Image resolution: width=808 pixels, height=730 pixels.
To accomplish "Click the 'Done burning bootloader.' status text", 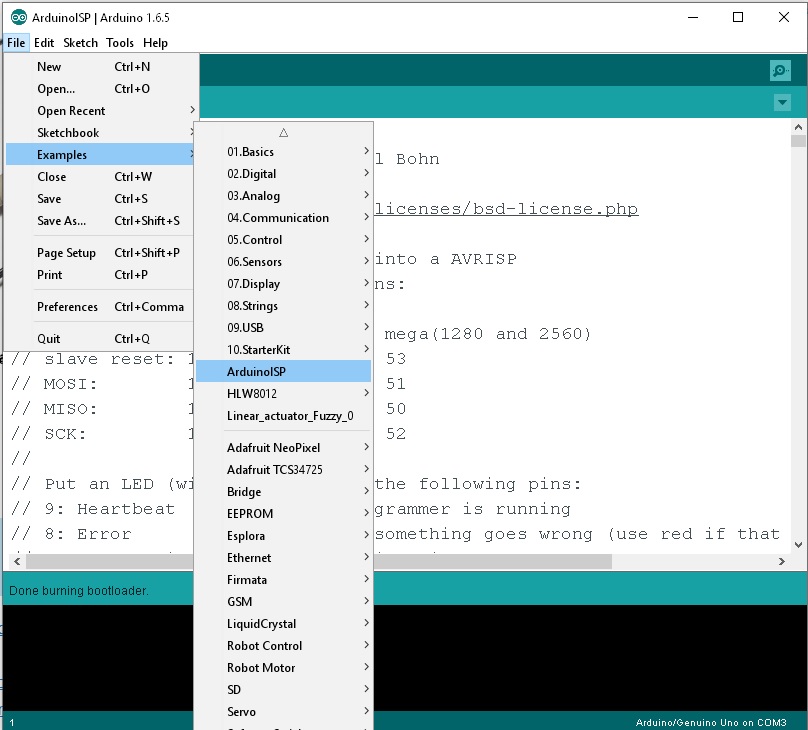I will [x=79, y=591].
